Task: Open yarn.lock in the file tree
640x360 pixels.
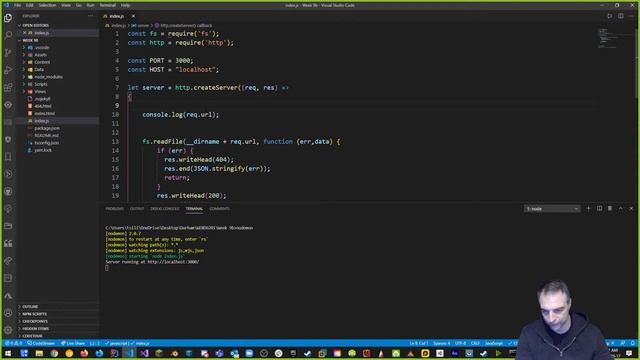Action: [x=43, y=150]
